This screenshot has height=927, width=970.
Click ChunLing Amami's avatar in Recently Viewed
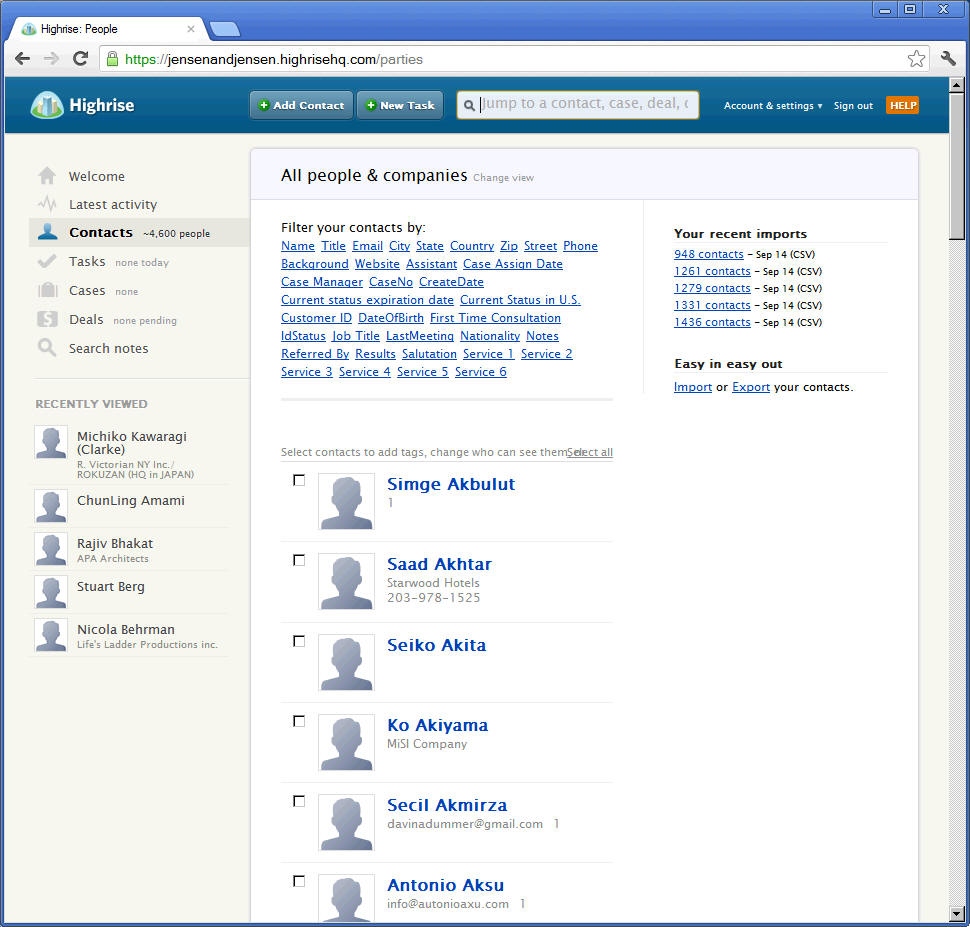[x=51, y=506]
